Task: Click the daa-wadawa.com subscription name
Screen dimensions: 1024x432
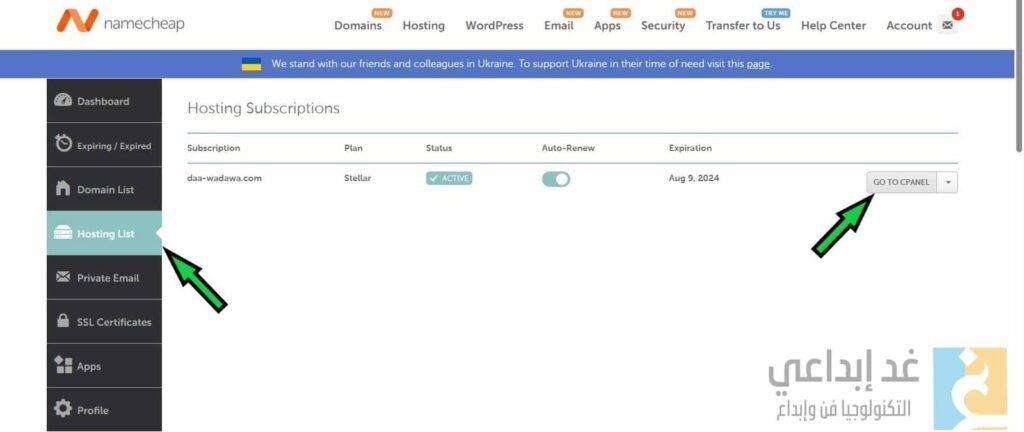Action: (x=225, y=177)
